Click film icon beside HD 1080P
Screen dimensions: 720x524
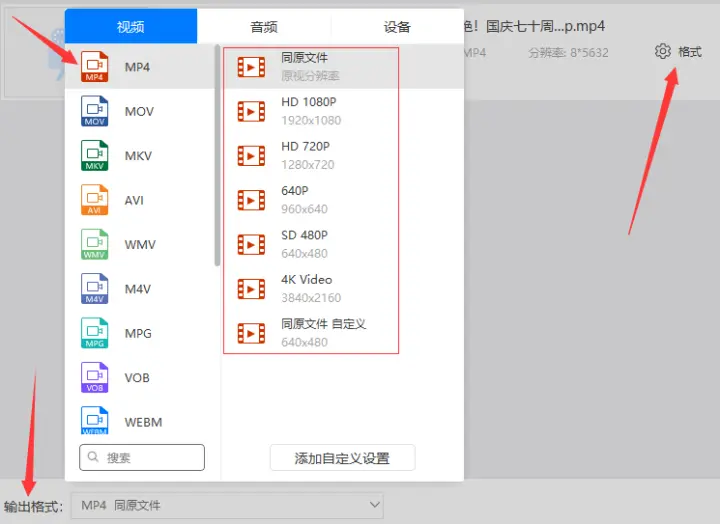click(251, 112)
